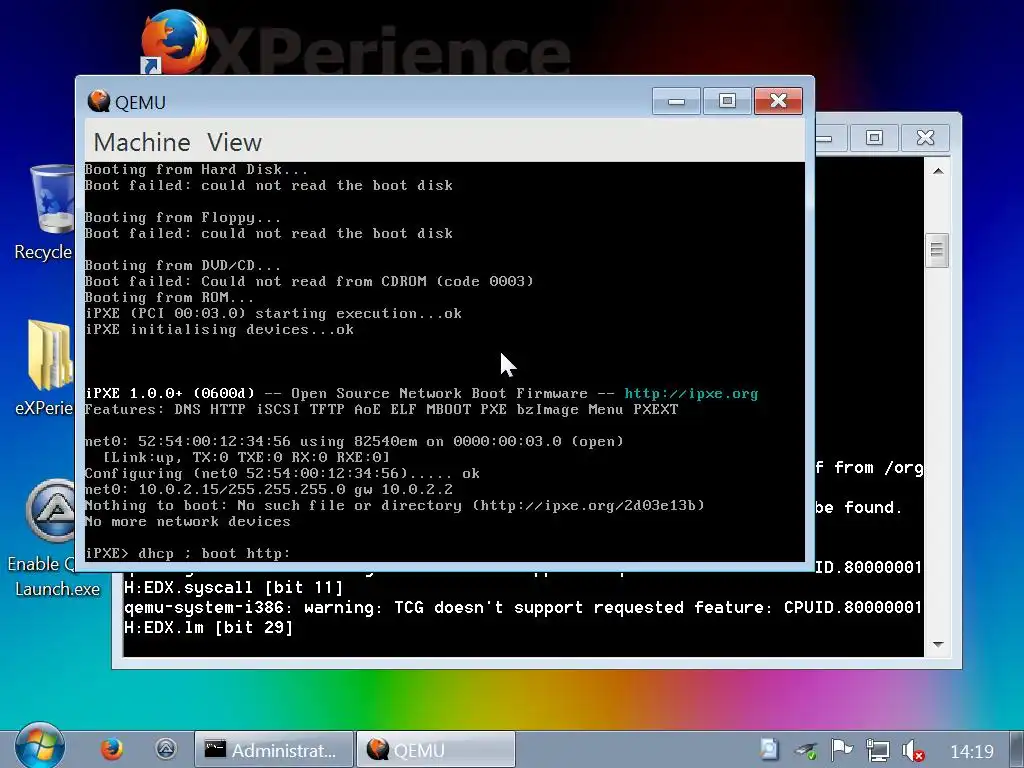The image size is (1024, 768).
Task: Click the console scrollbar thumb
Action: tap(937, 250)
